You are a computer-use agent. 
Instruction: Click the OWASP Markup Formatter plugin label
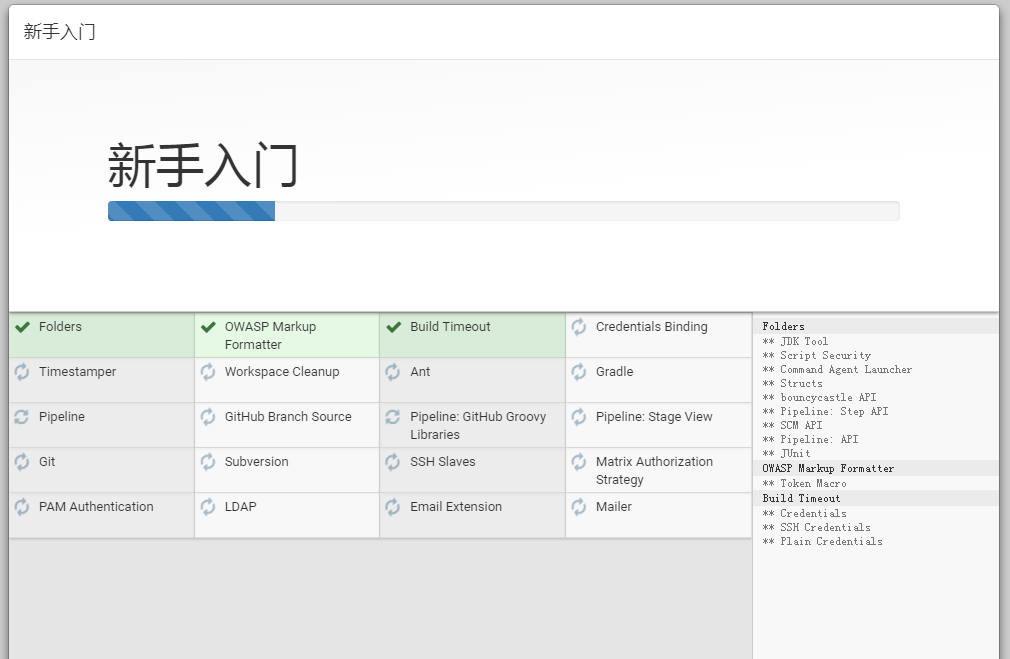[271, 336]
